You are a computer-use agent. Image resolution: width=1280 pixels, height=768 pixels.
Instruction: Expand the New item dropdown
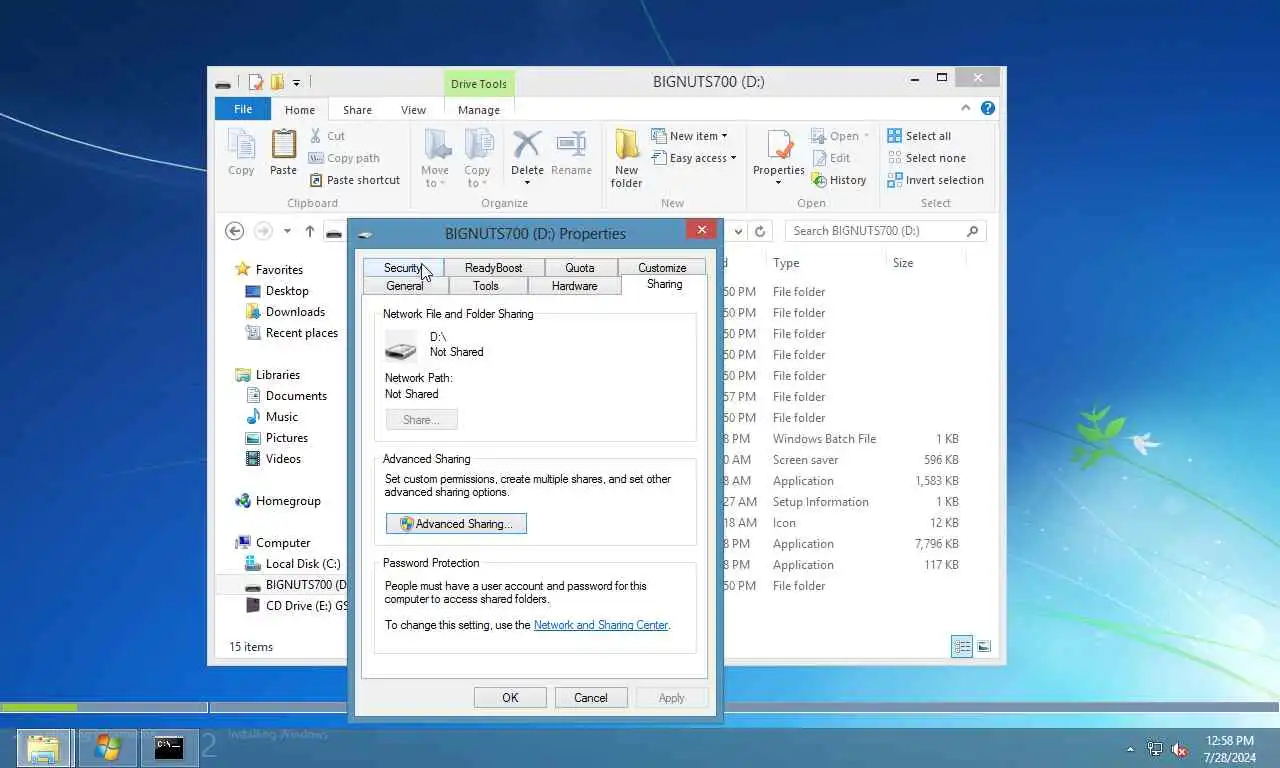pos(724,136)
